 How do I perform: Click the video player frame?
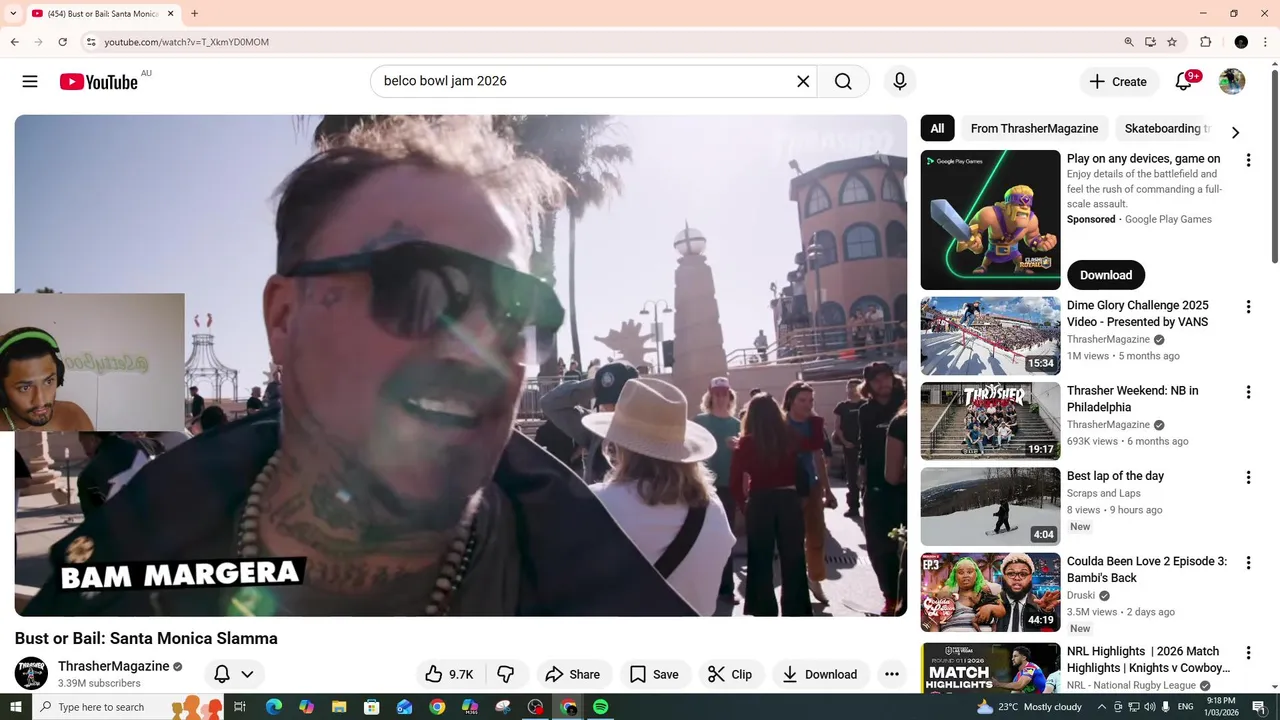point(461,365)
